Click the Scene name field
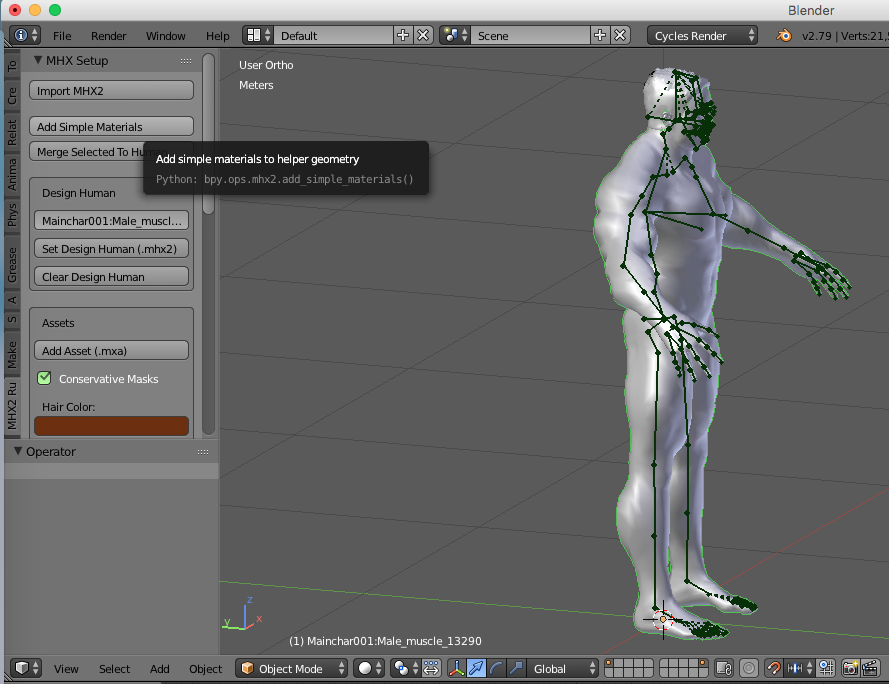This screenshot has width=889, height=684. click(530, 36)
